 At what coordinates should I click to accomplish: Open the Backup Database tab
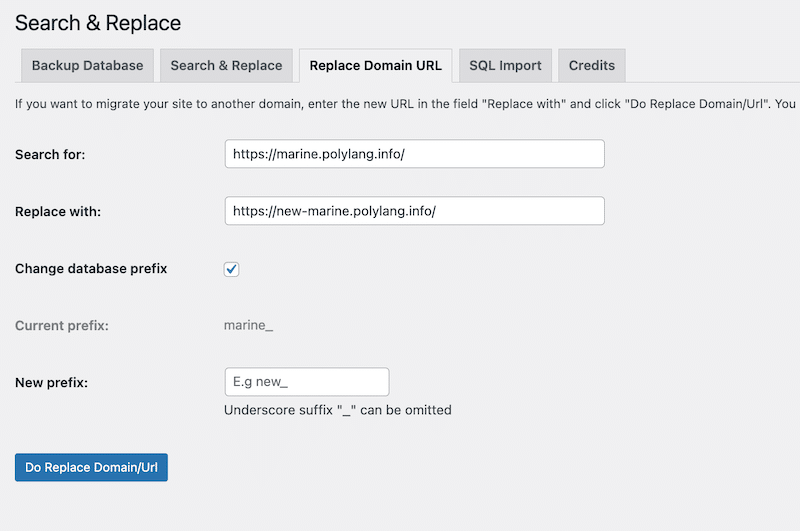coord(87,65)
